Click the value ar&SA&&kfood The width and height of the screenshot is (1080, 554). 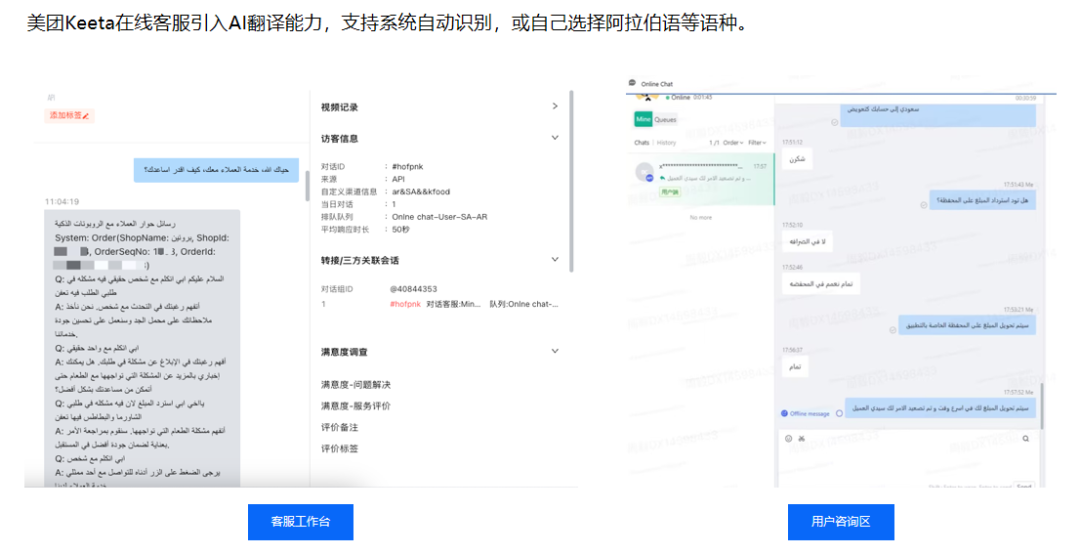tap(421, 192)
